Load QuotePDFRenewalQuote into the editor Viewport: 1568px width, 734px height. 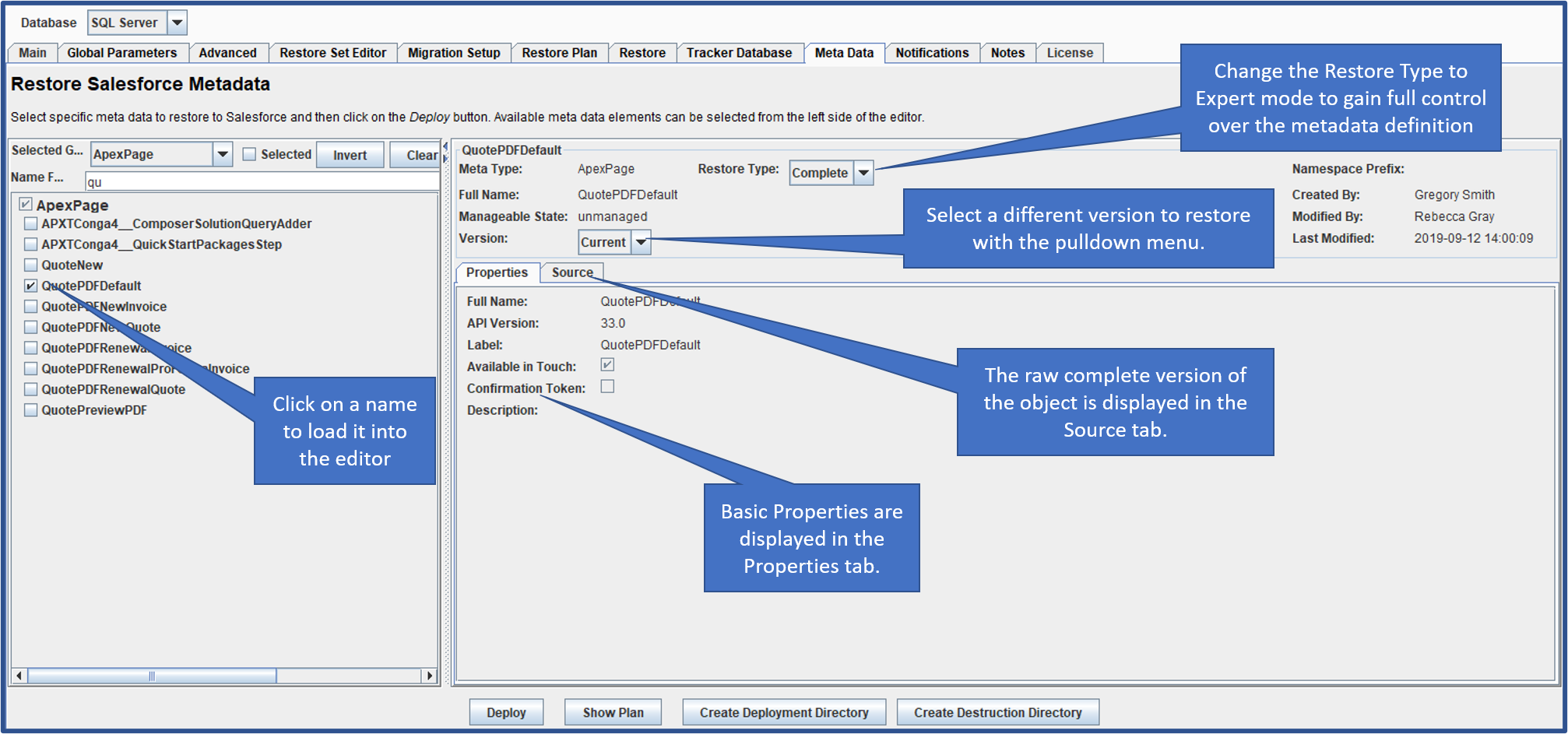[114, 389]
